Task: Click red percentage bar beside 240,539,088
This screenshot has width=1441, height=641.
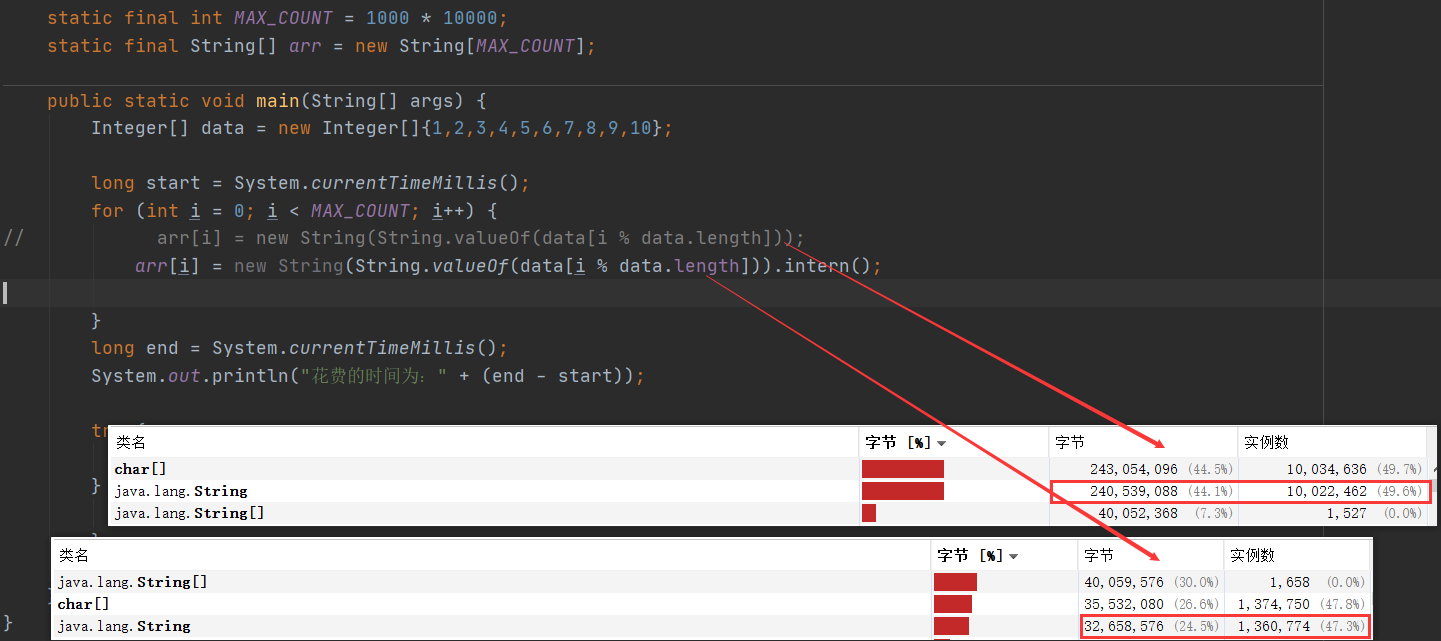Action: click(903, 491)
